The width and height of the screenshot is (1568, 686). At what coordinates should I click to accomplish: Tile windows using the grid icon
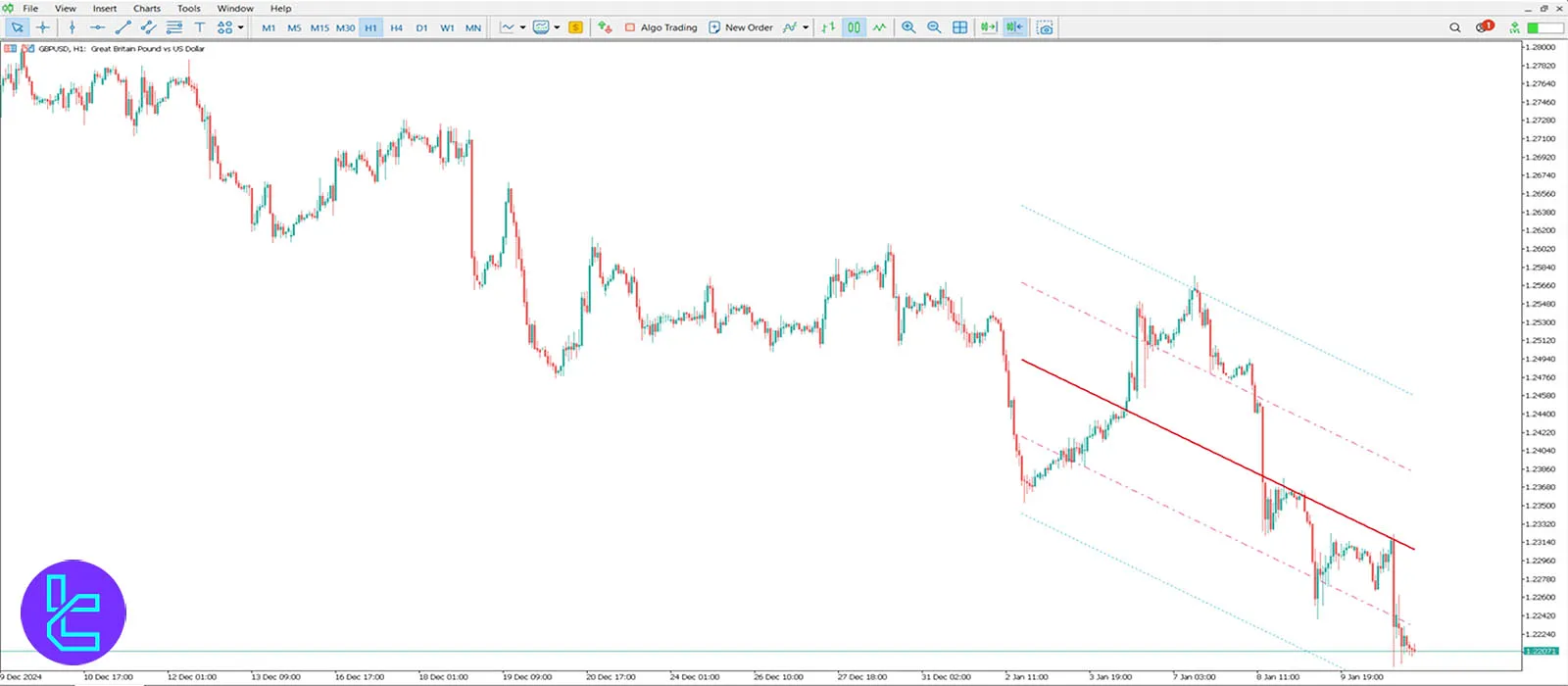point(960,27)
